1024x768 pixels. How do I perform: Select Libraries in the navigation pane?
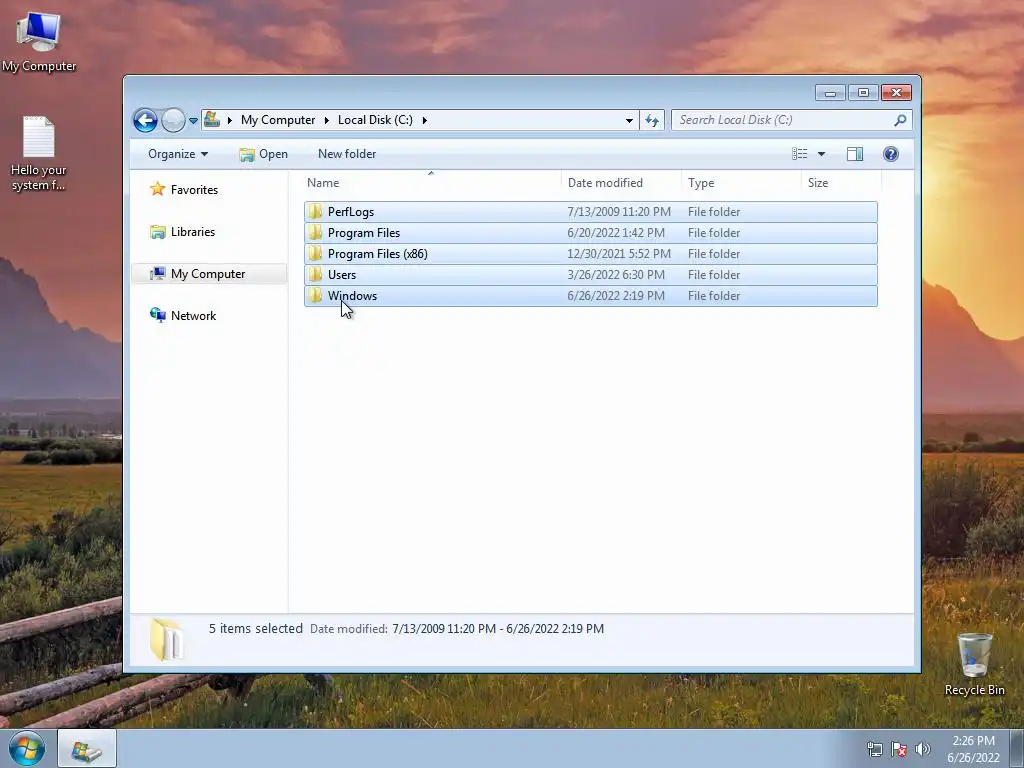tap(193, 232)
